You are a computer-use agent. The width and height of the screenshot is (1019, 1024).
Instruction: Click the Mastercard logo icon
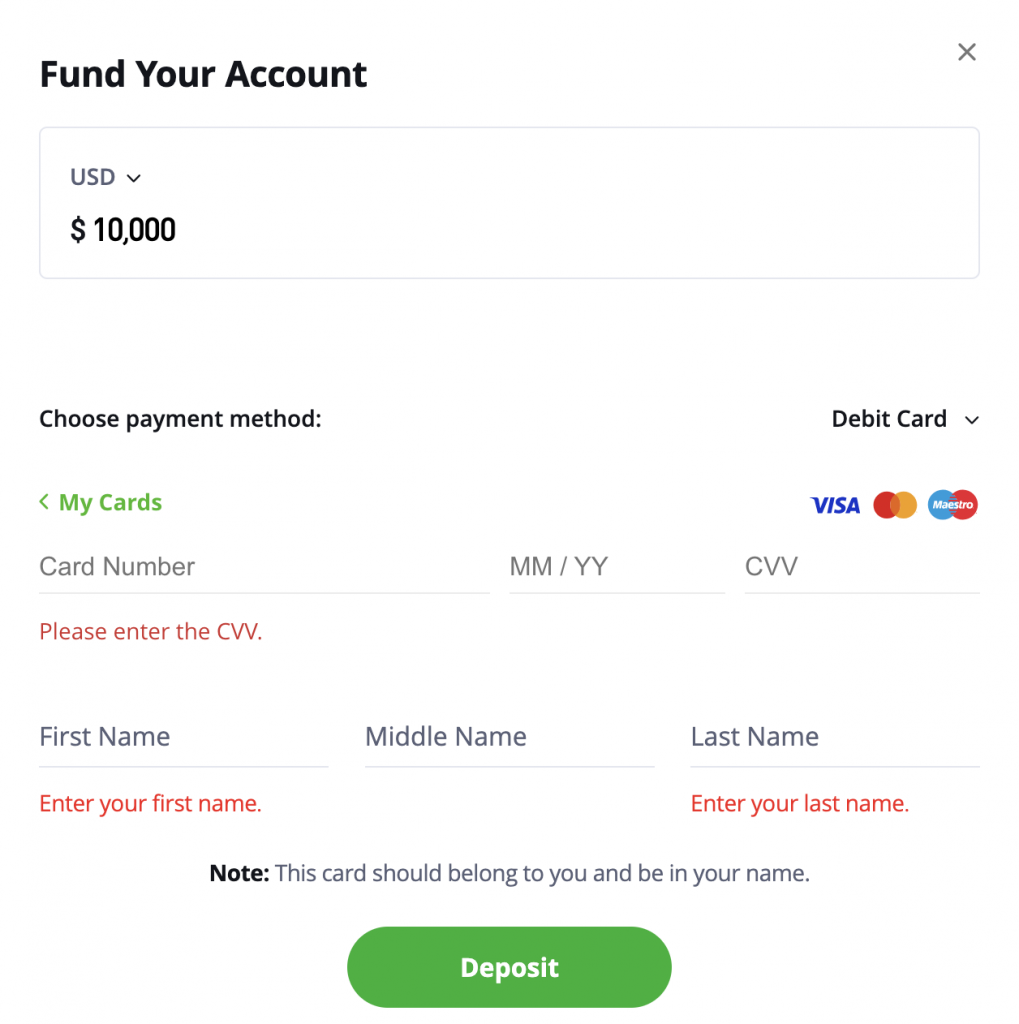pos(895,505)
